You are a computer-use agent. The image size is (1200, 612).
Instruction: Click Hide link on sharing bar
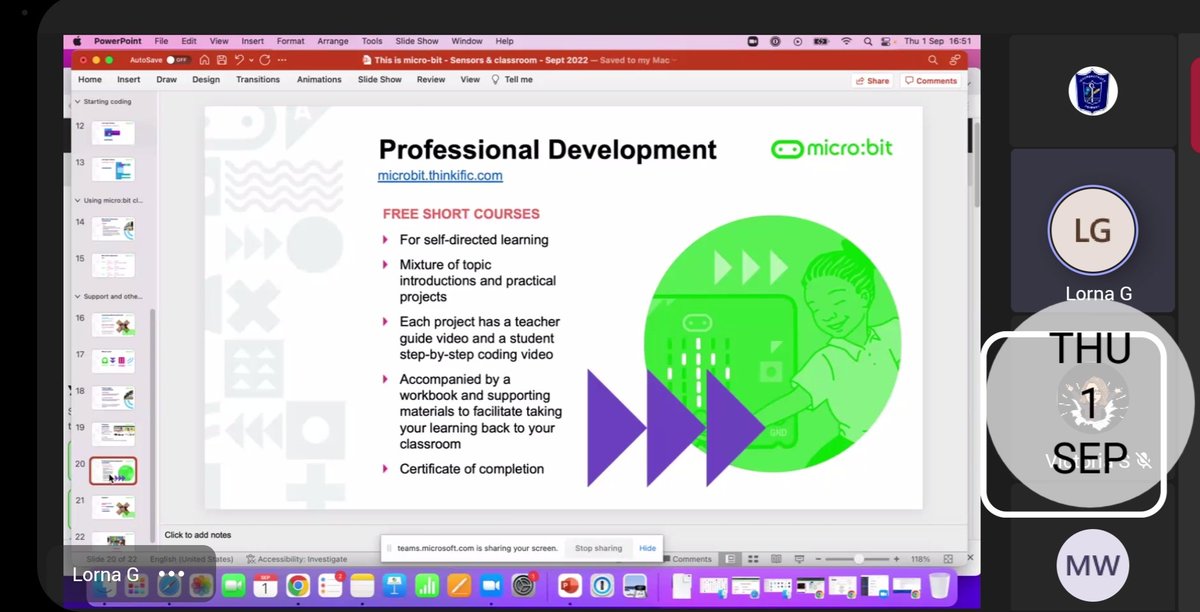648,548
